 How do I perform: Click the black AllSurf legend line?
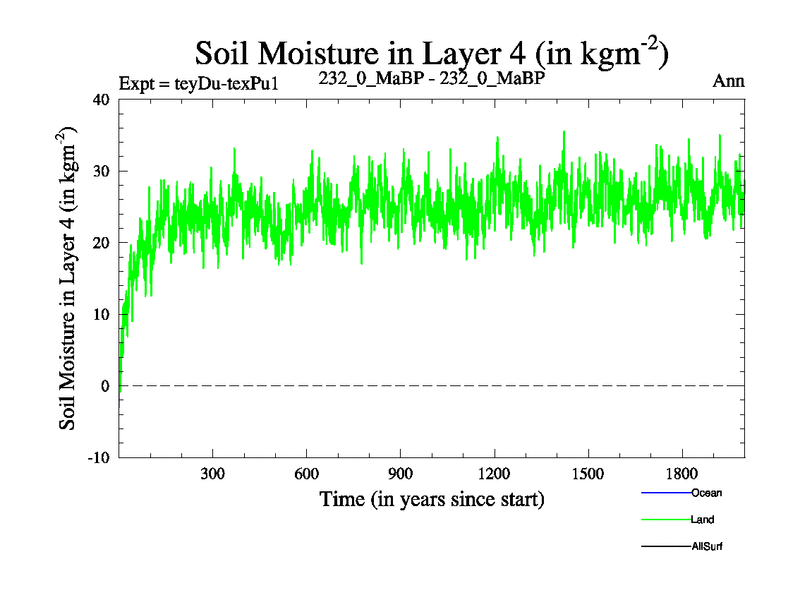665,547
